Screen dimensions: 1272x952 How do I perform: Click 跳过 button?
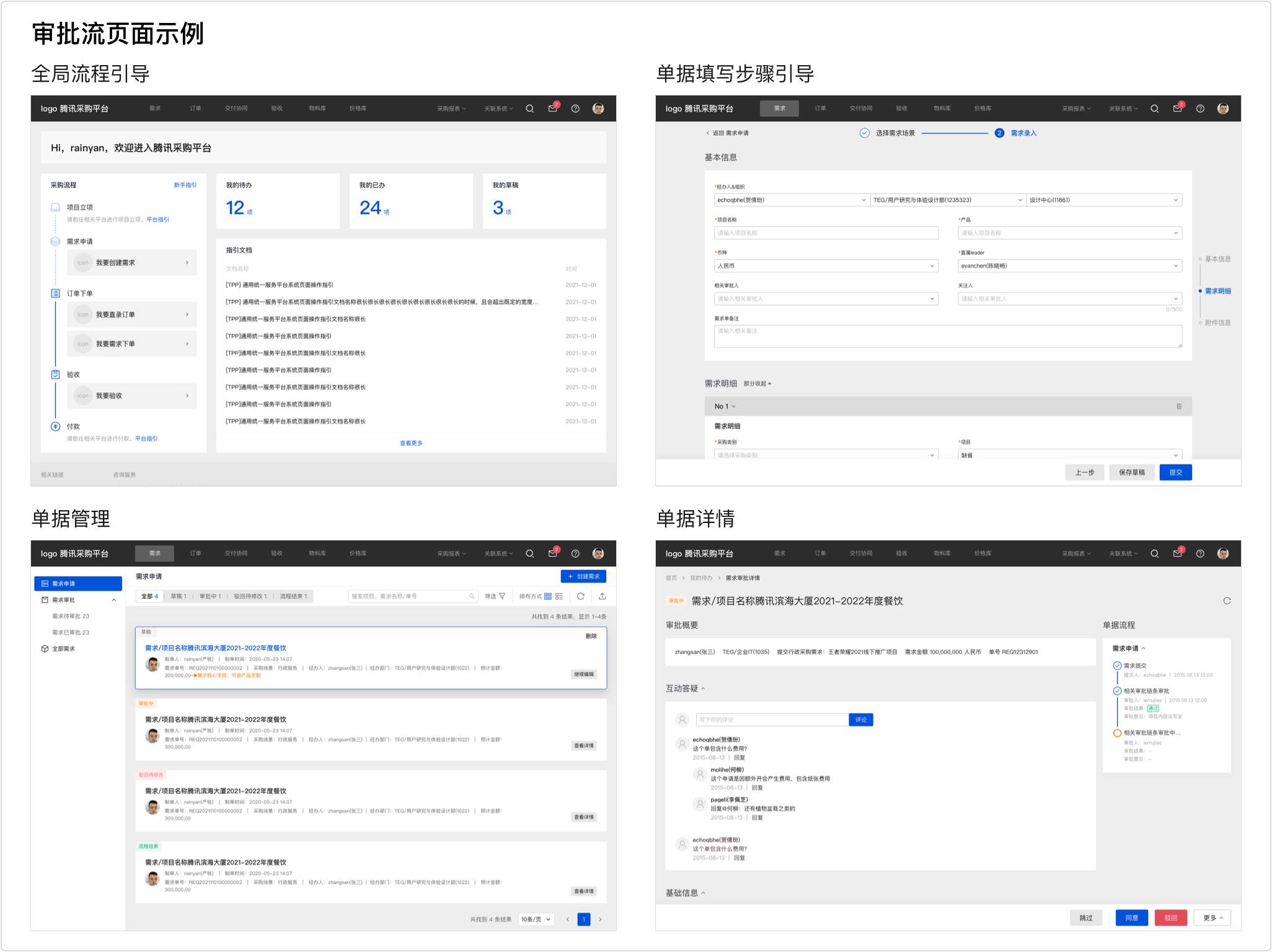click(1086, 918)
